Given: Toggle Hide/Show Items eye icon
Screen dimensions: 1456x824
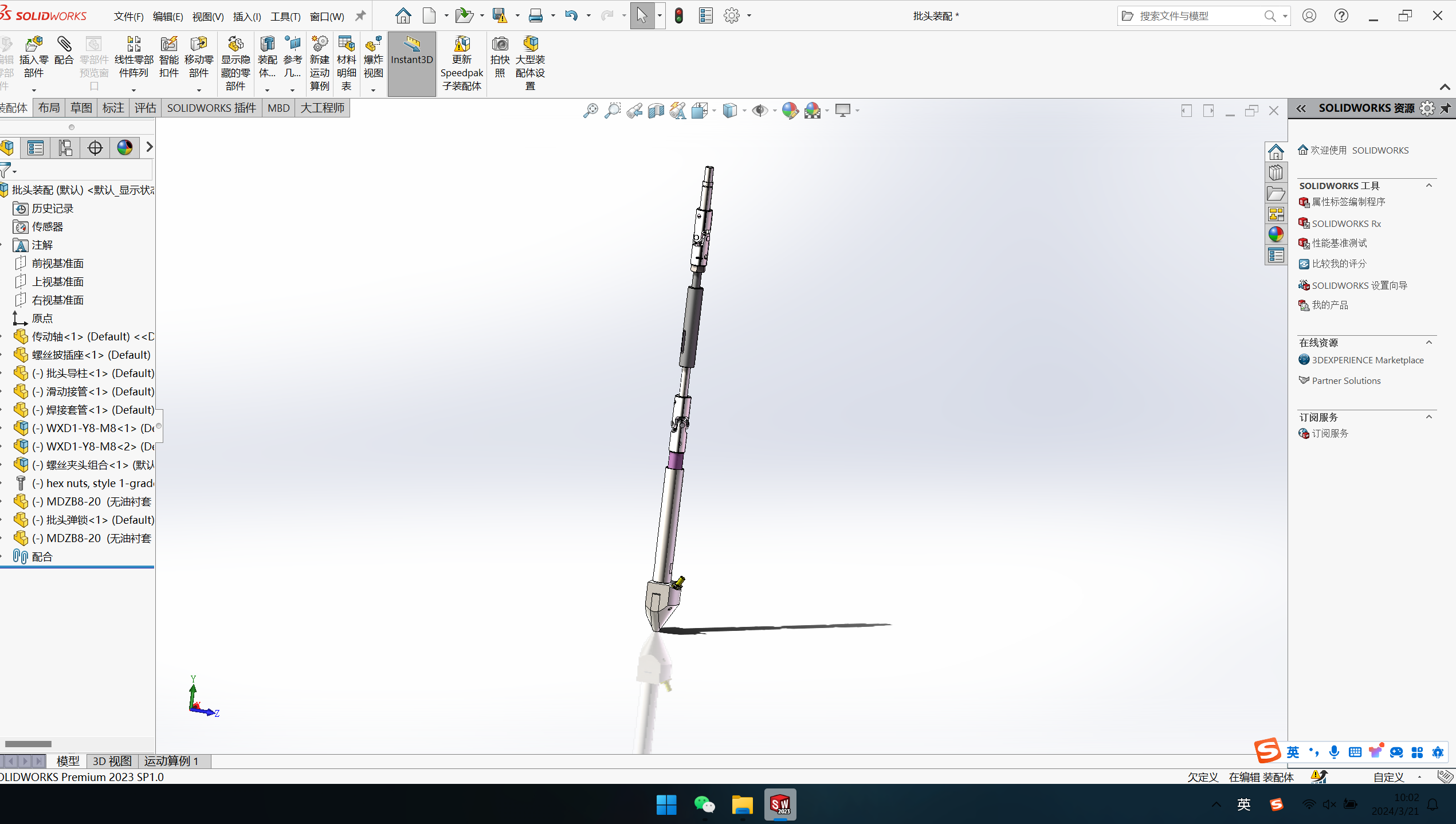Looking at the screenshot, I should 759,110.
